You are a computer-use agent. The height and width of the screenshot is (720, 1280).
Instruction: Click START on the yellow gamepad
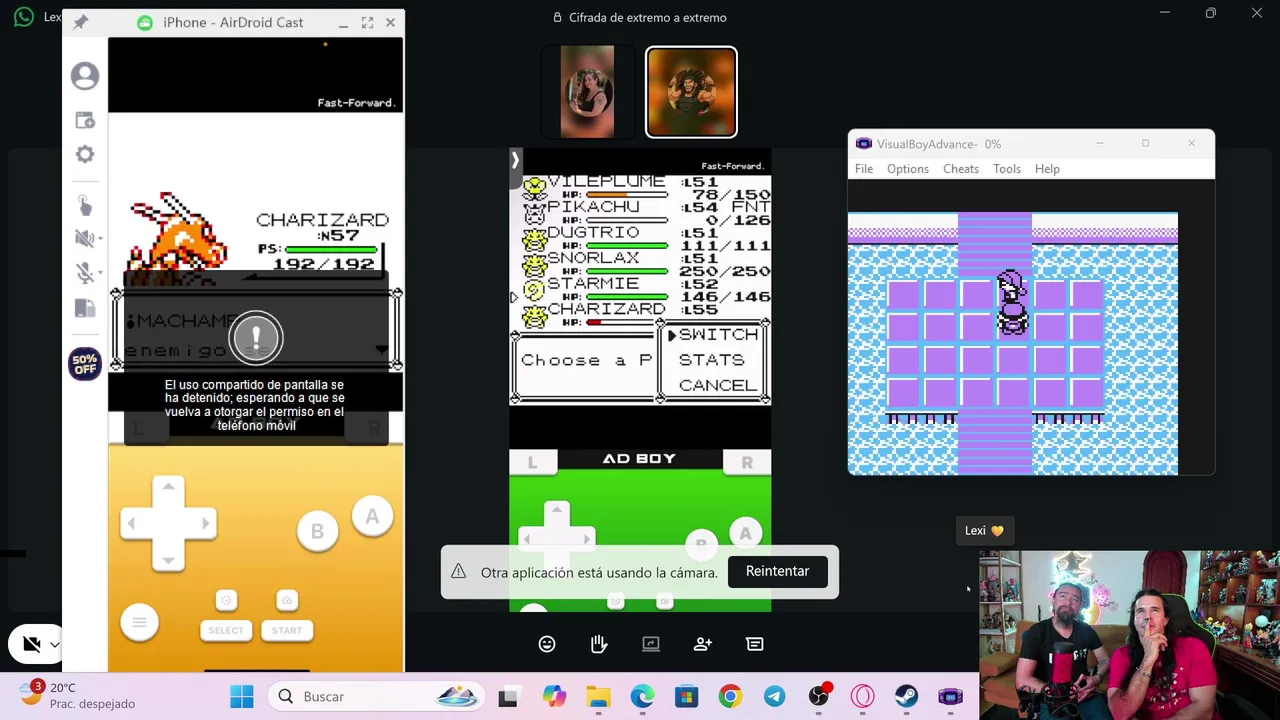tap(287, 630)
